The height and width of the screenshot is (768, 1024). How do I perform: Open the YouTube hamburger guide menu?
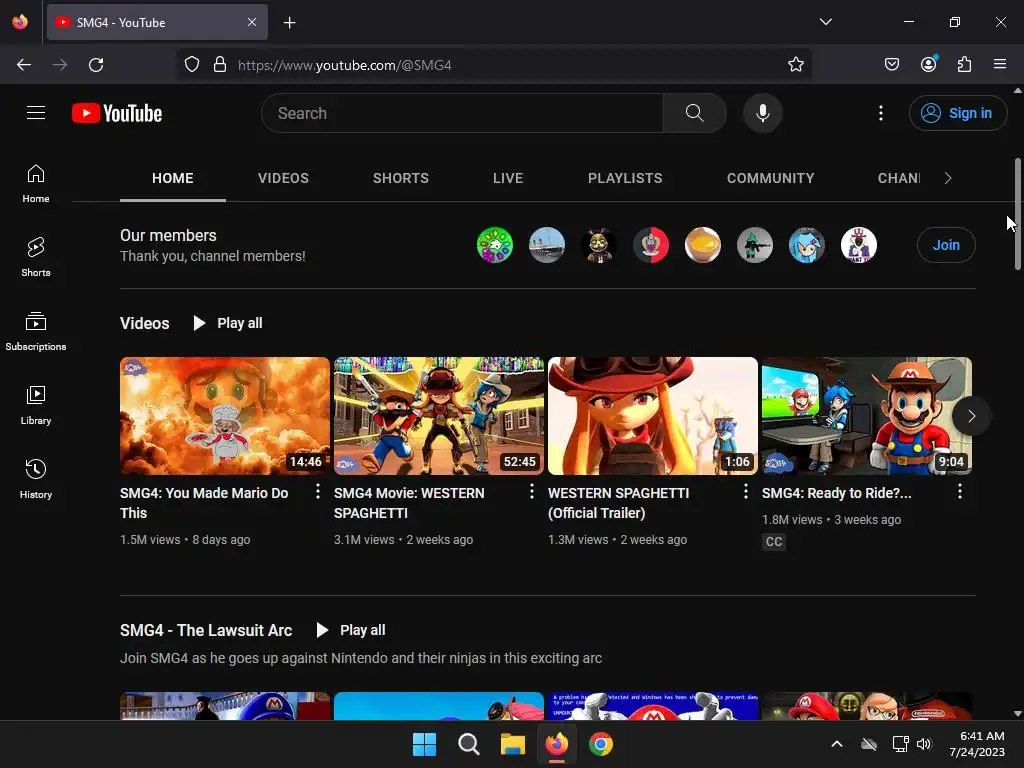36,113
